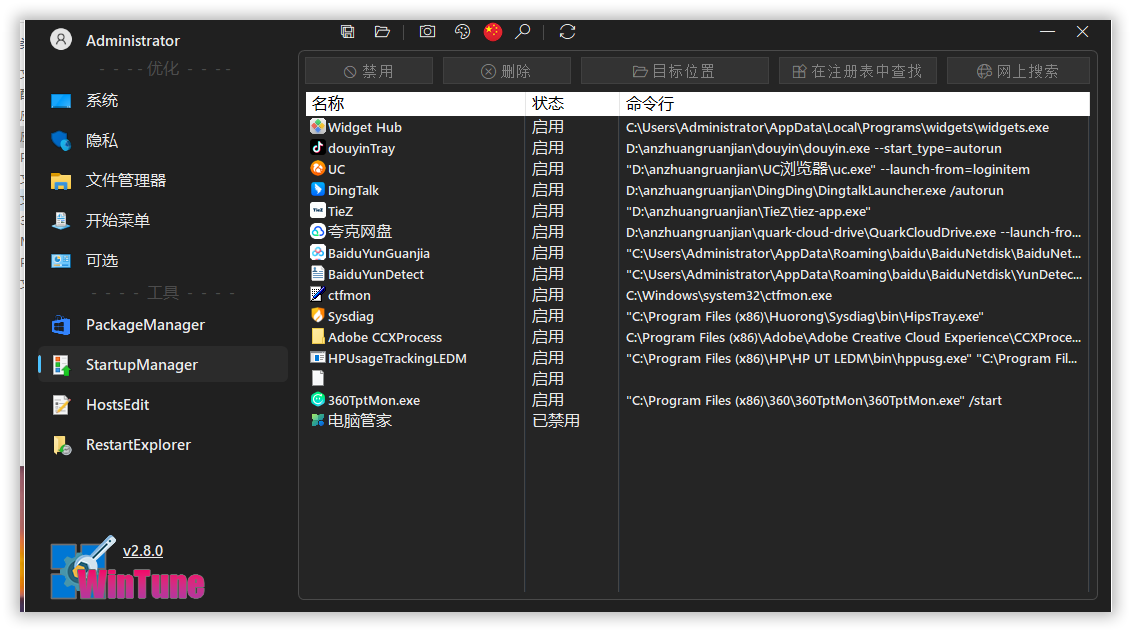Click the magnifier search icon
The image size is (1132, 632).
pos(522,32)
